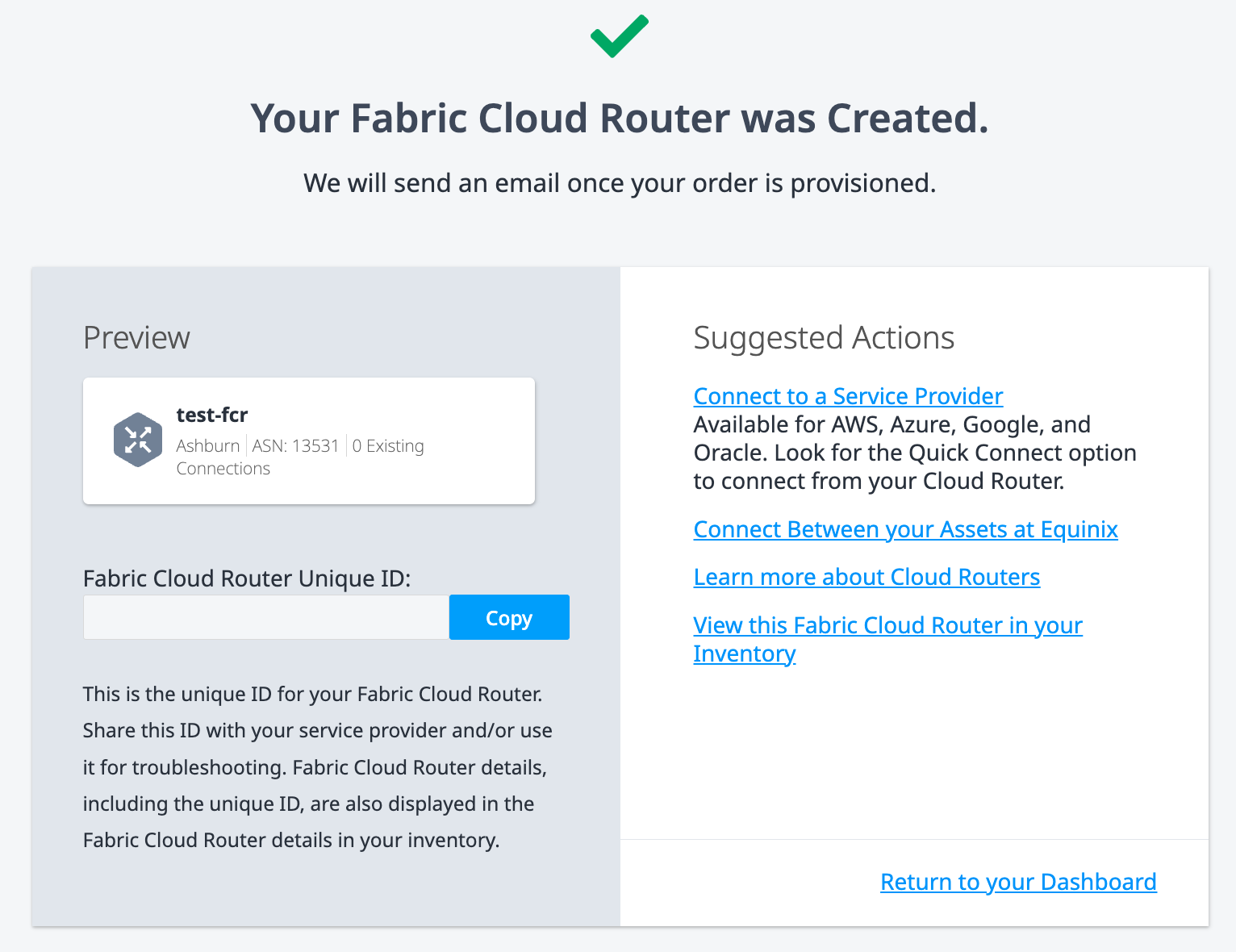This screenshot has height=952, width=1236.
Task: Return to your Dashboard
Action: pos(1018,882)
